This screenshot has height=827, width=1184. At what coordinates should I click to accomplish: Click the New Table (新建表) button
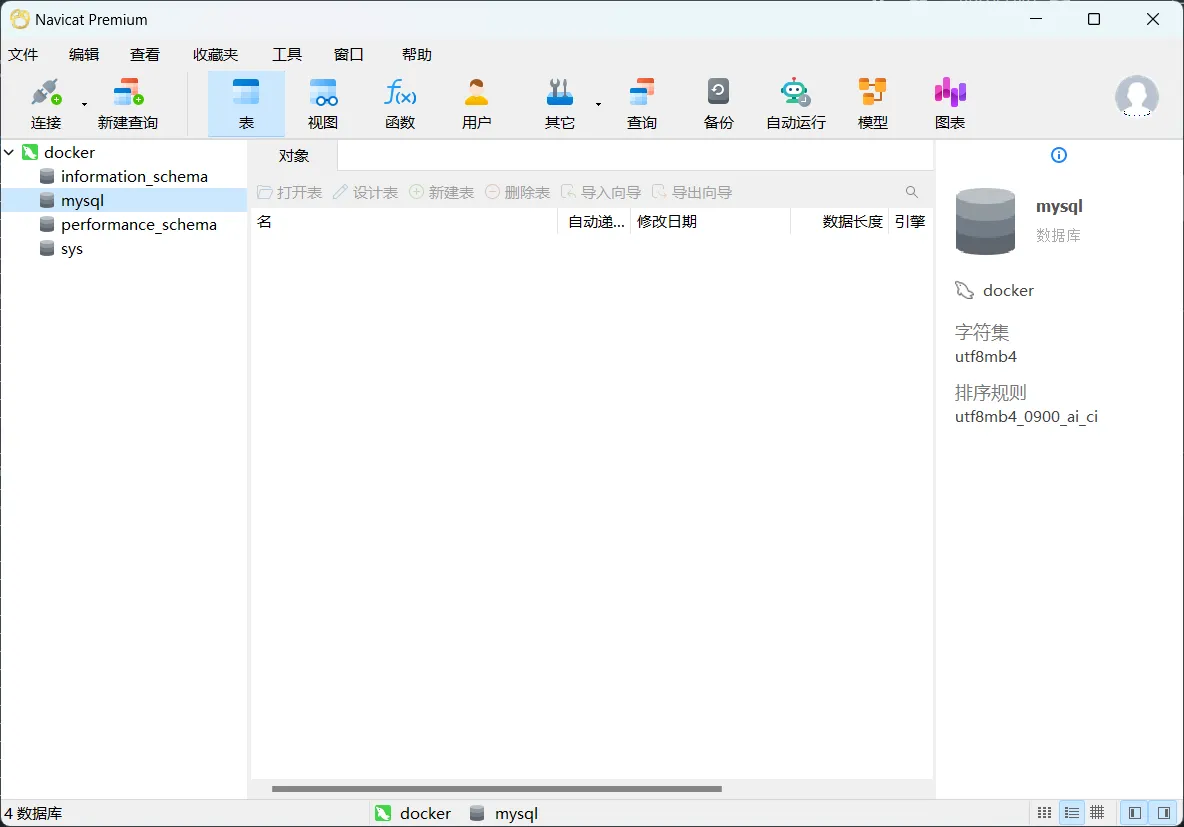point(441,192)
